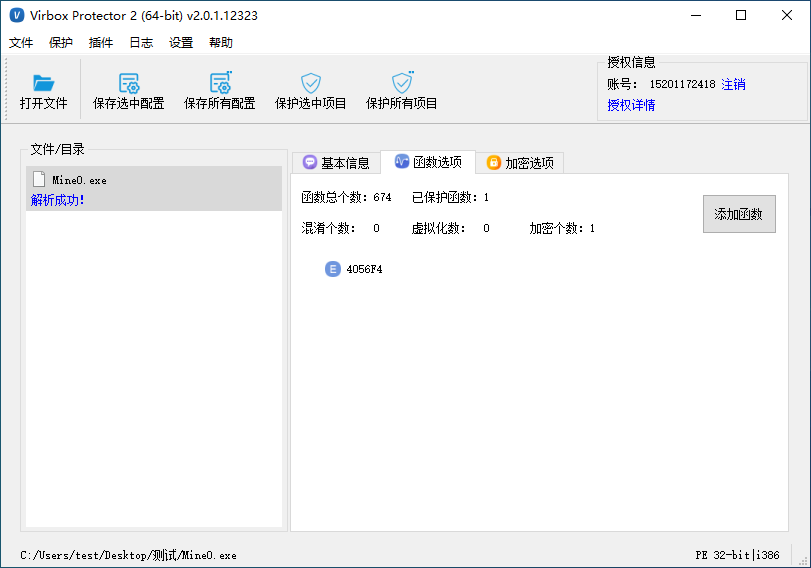
Task: Click the Open File folder icon
Action: (x=43, y=83)
